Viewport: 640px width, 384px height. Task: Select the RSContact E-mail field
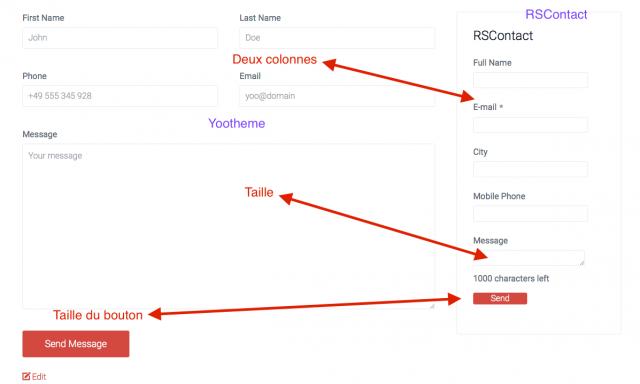point(531,124)
